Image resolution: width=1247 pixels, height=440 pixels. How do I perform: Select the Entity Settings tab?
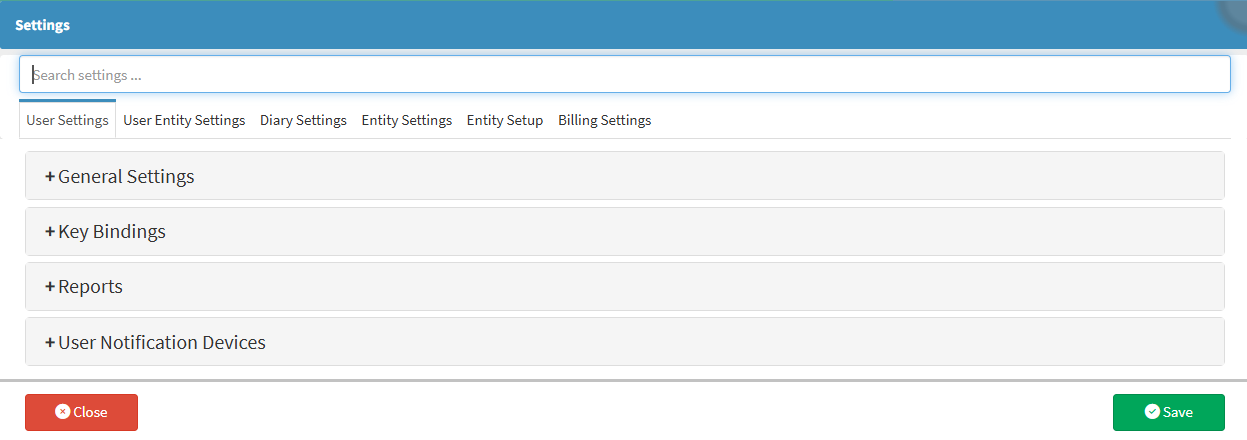407,120
